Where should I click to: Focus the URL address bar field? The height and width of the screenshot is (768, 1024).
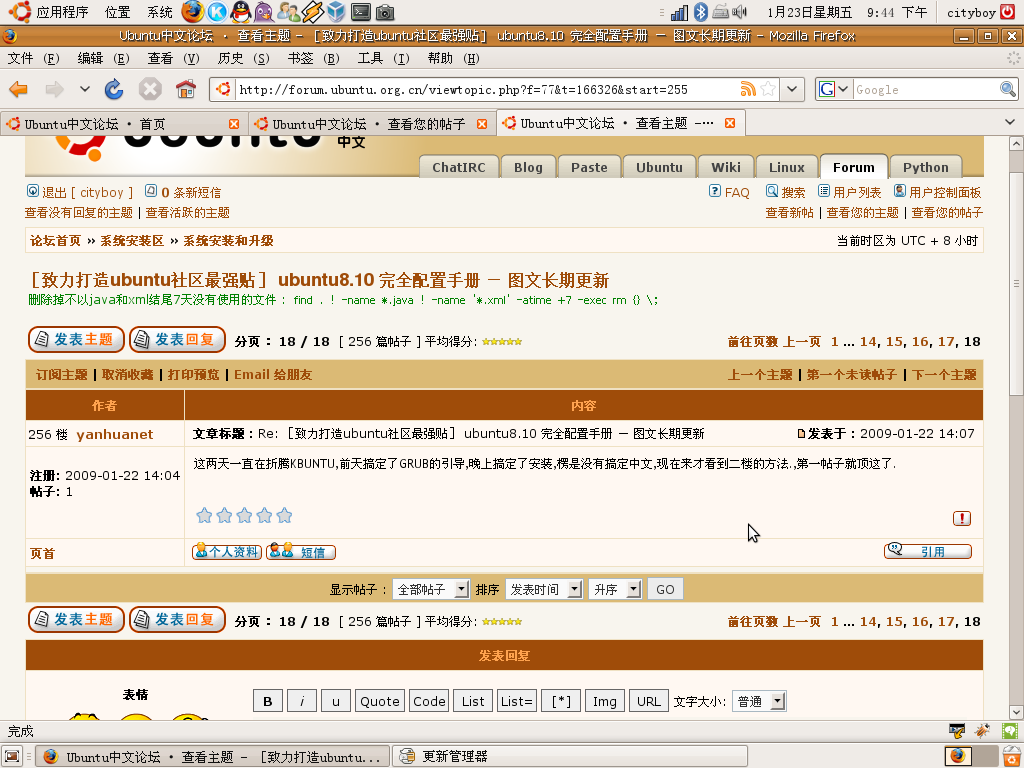click(x=487, y=89)
